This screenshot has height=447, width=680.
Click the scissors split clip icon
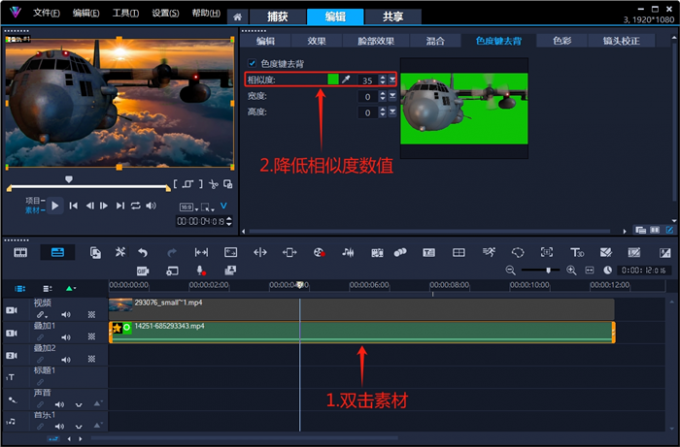click(213, 184)
